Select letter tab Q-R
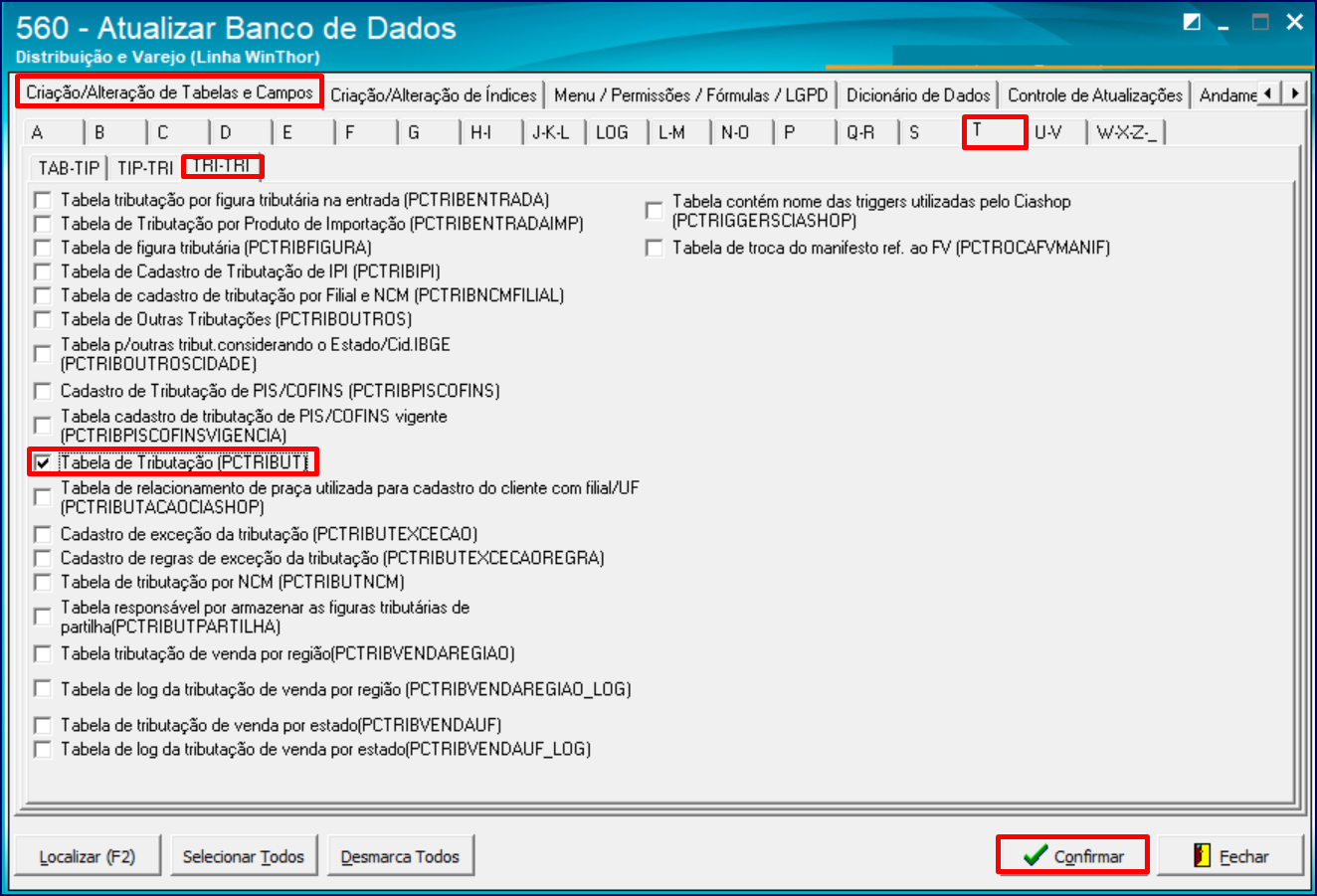This screenshot has width=1317, height=896. [869, 132]
